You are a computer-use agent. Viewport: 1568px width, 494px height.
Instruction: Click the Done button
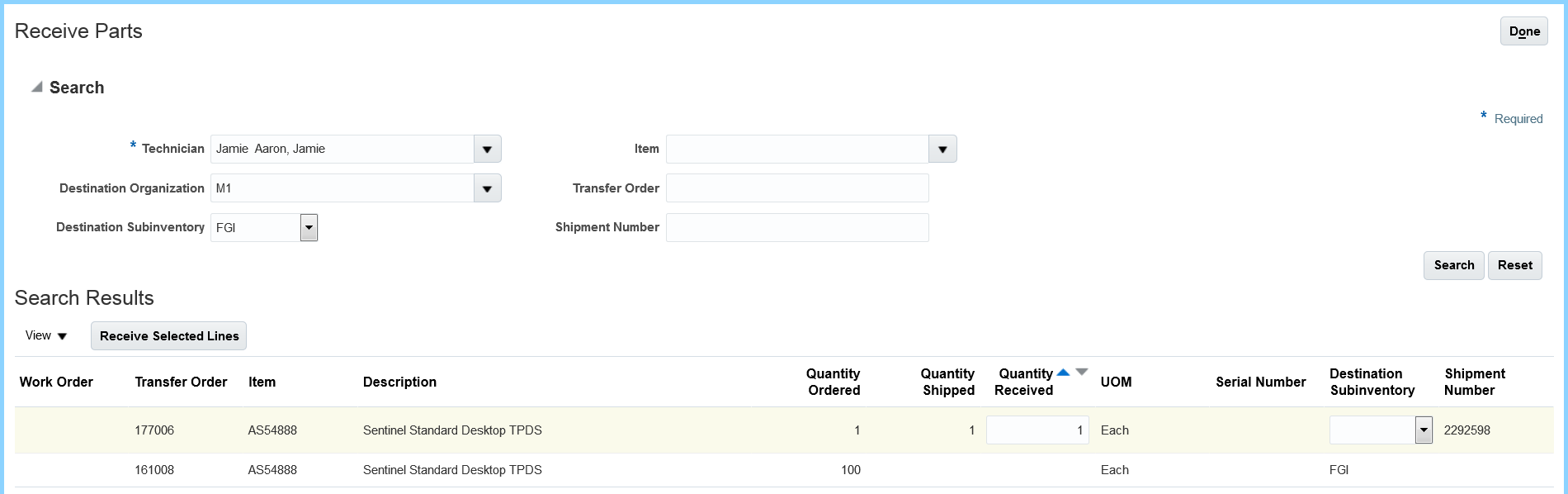pos(1523,31)
